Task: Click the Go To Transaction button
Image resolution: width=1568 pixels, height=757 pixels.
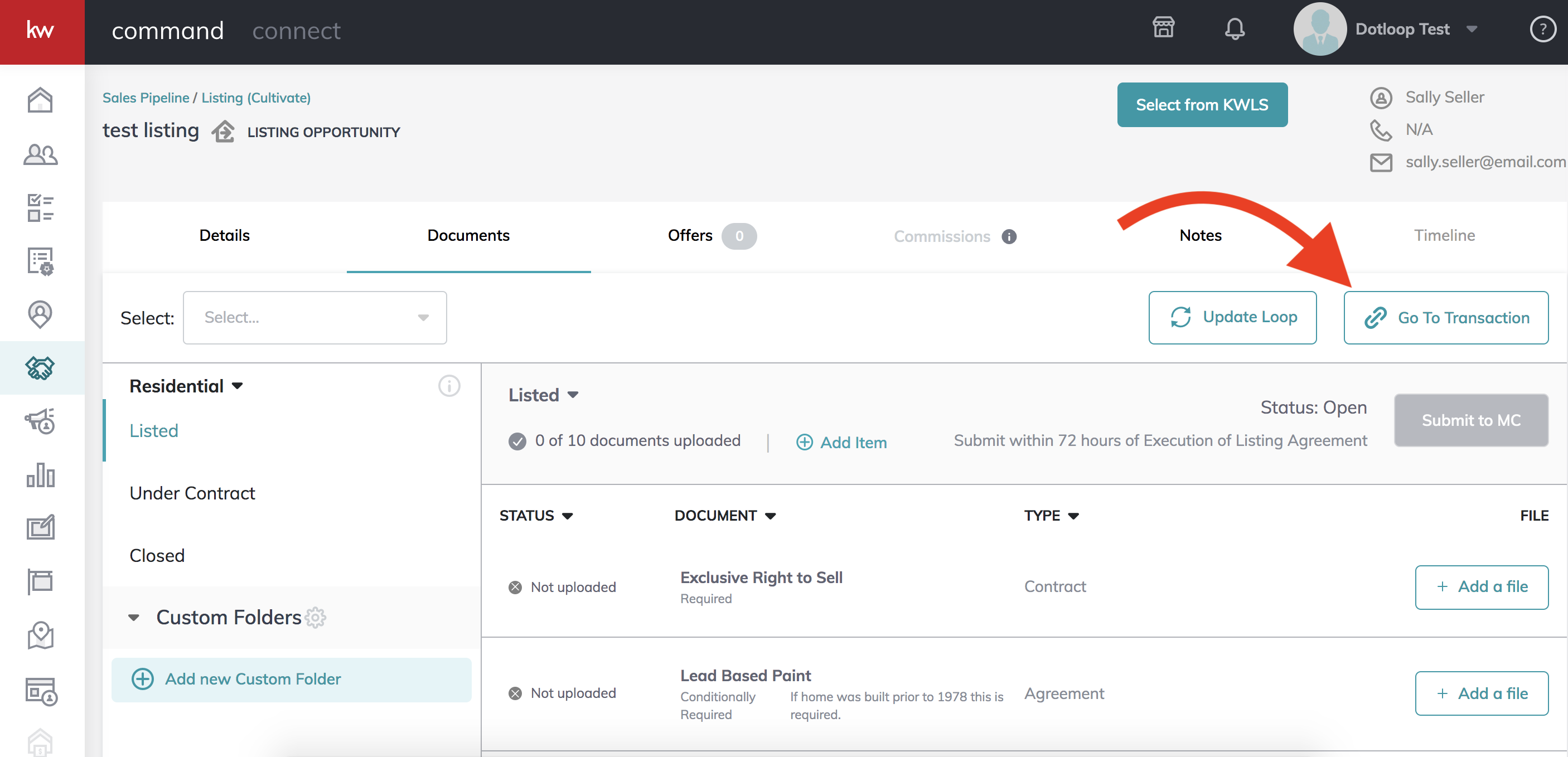Action: point(1446,317)
